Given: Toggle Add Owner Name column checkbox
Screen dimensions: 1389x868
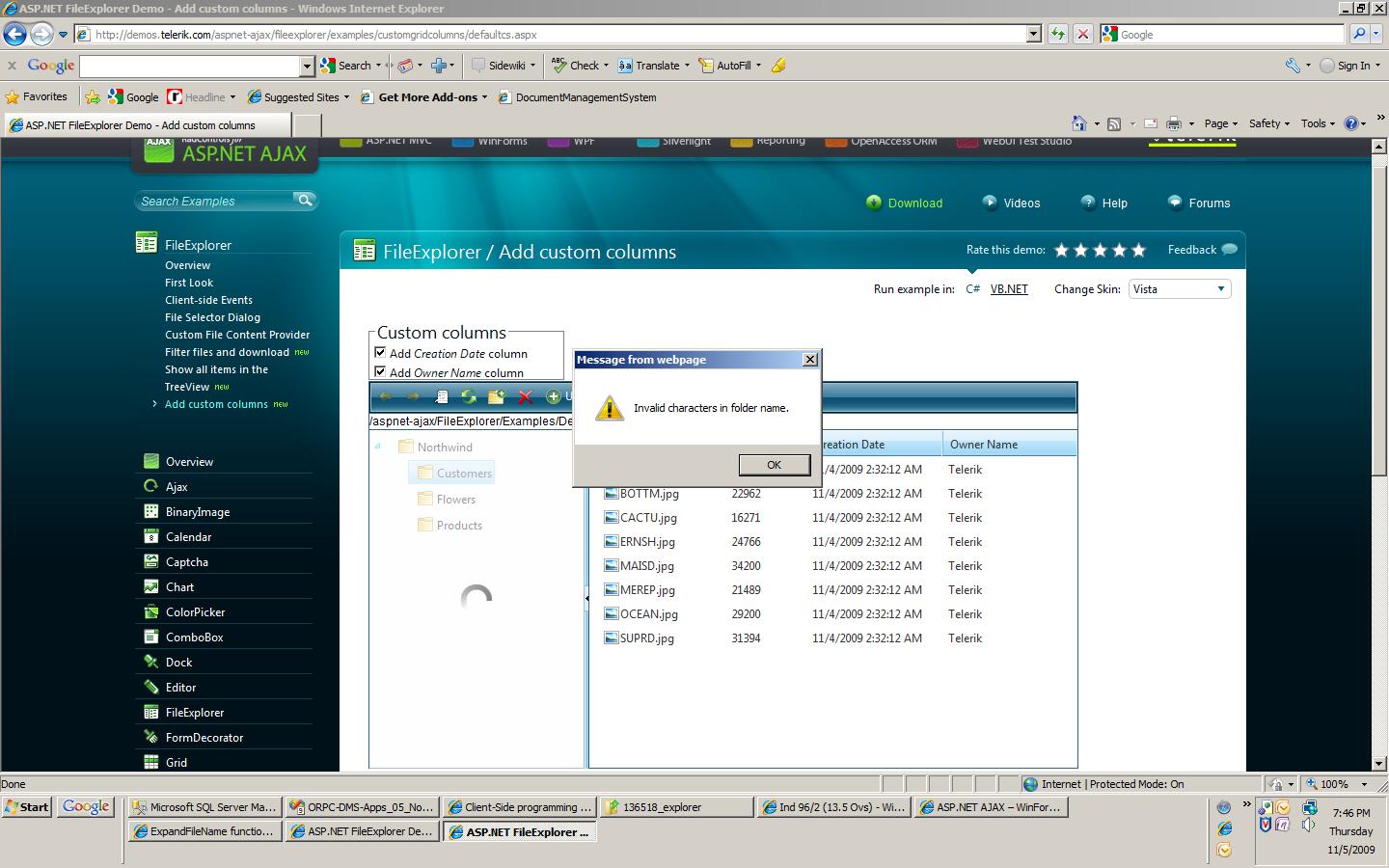Looking at the screenshot, I should pyautogui.click(x=380, y=372).
